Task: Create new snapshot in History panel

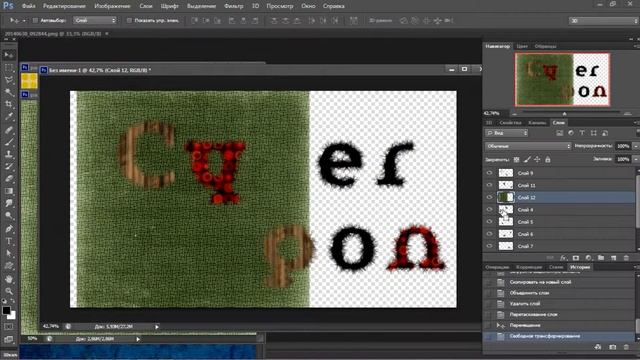Action: coord(613,347)
